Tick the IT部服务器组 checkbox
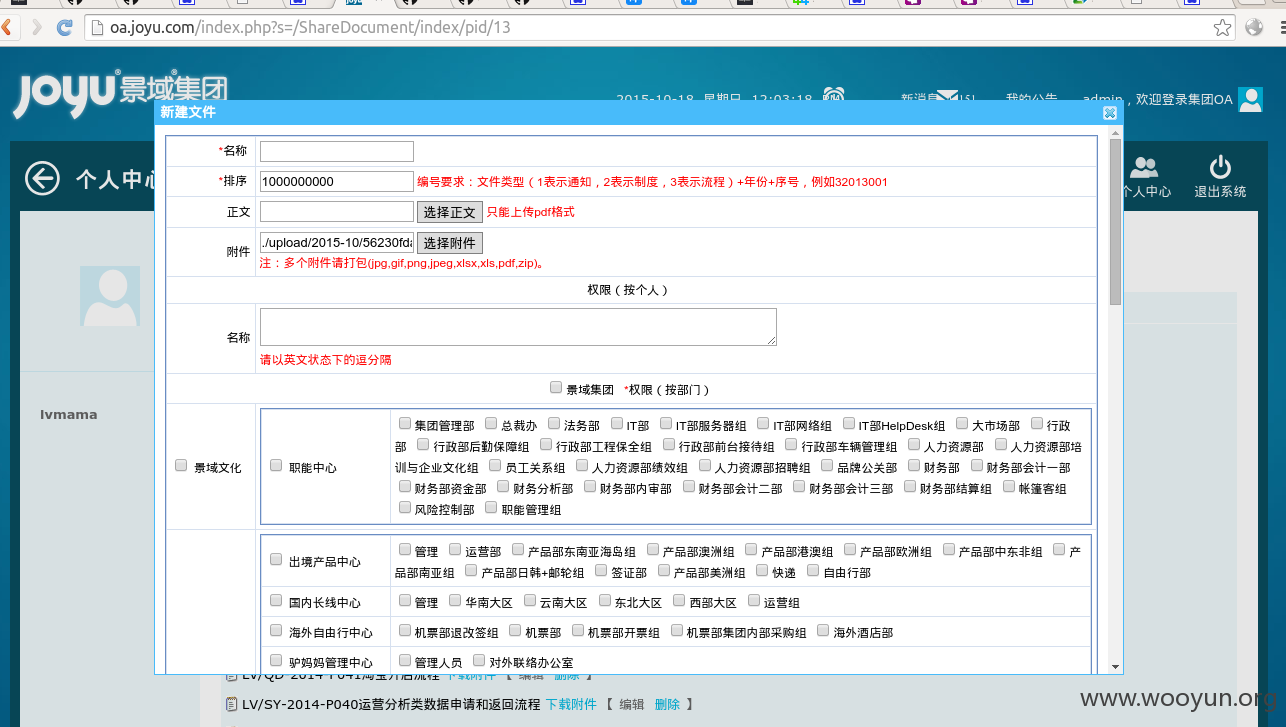The image size is (1286, 727). pyautogui.click(x=665, y=423)
